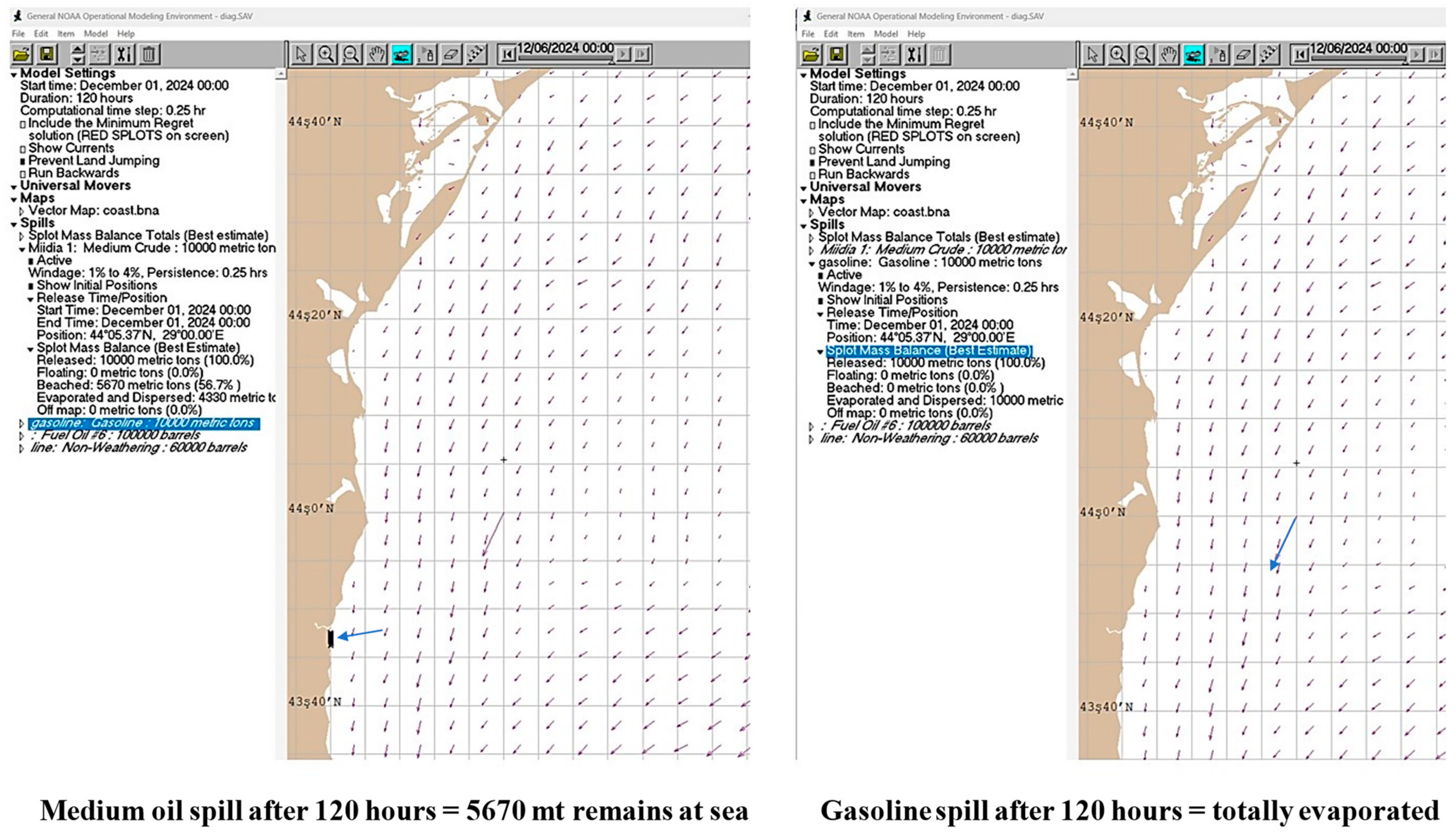Open the Item menu in right window
Screen dimensions: 1456x834
(x=855, y=34)
